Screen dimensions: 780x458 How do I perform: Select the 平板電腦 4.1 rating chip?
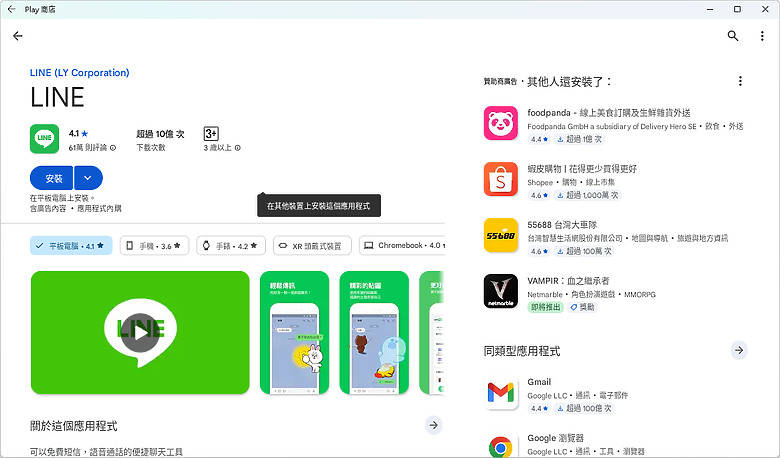(71, 246)
